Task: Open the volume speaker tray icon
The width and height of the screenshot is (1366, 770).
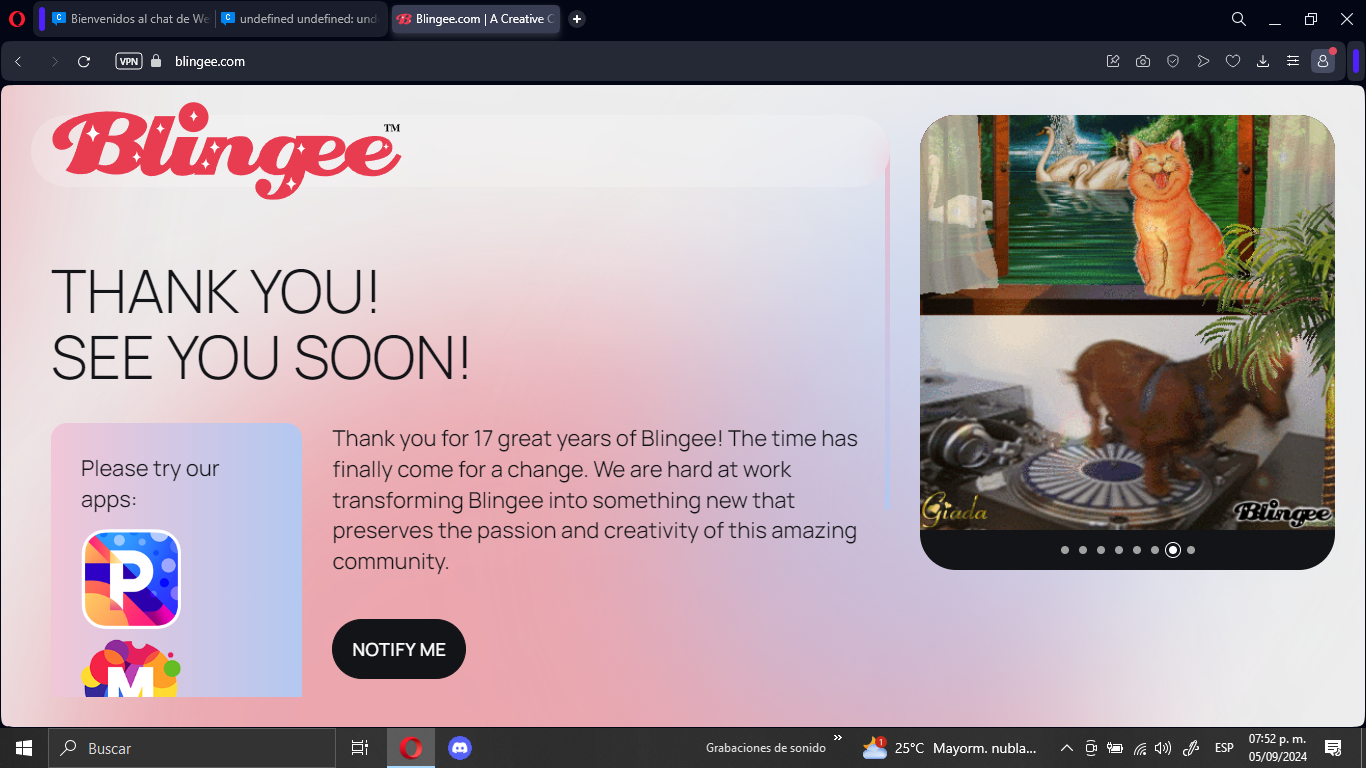Action: [1162, 748]
